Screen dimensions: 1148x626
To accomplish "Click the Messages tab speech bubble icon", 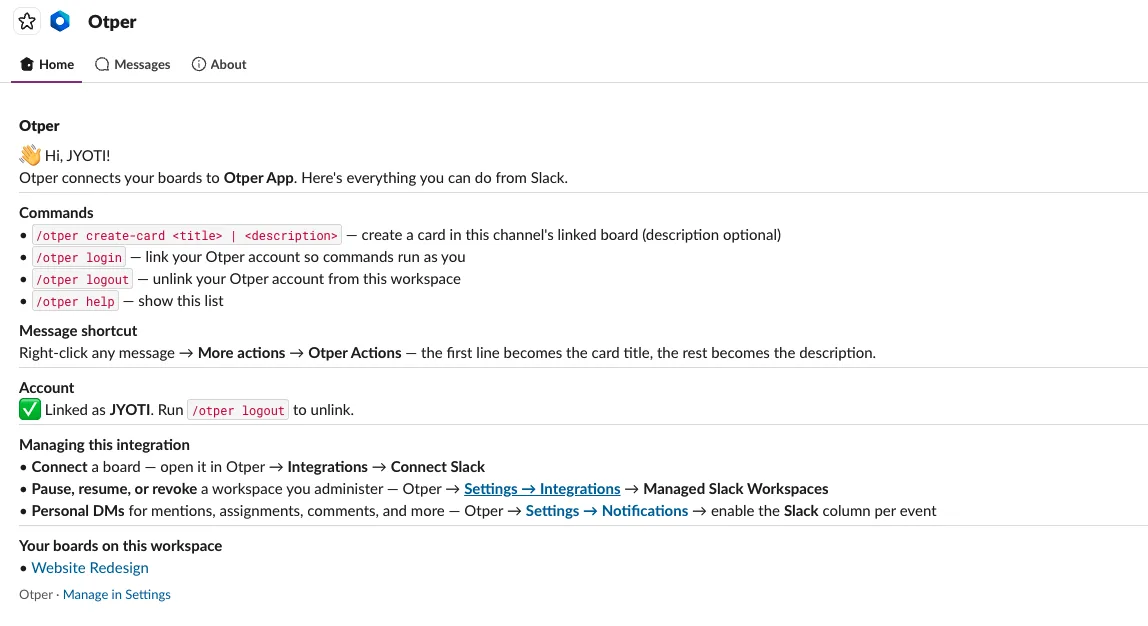I will tap(102, 64).
